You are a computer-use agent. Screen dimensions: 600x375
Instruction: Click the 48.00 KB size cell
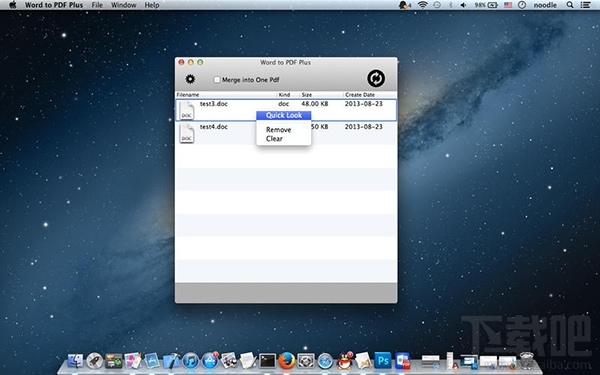click(x=315, y=104)
